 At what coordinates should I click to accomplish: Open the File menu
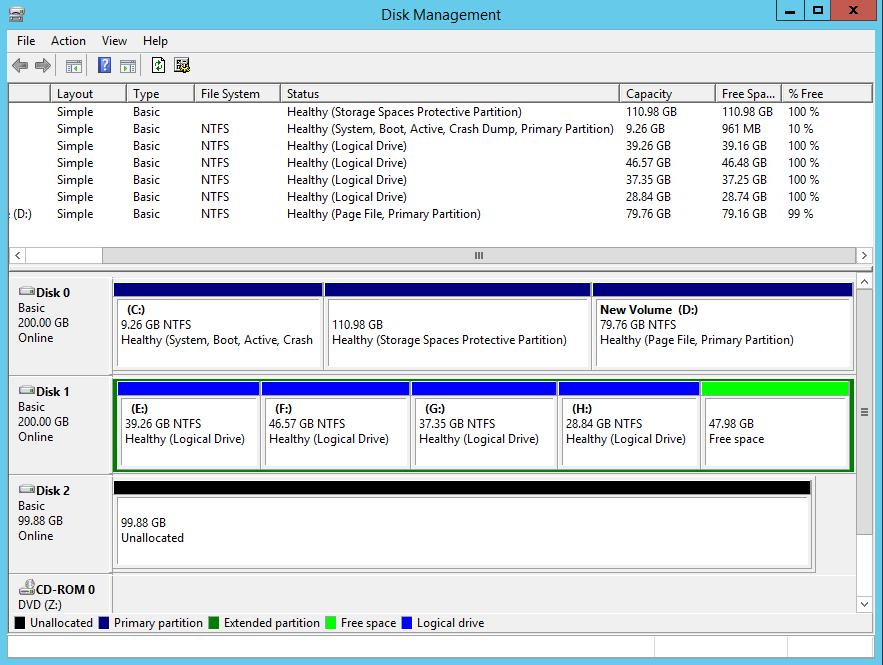26,41
